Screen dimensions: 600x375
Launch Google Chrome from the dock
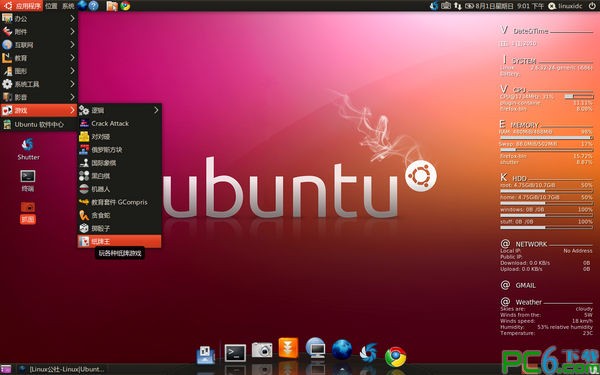point(396,357)
